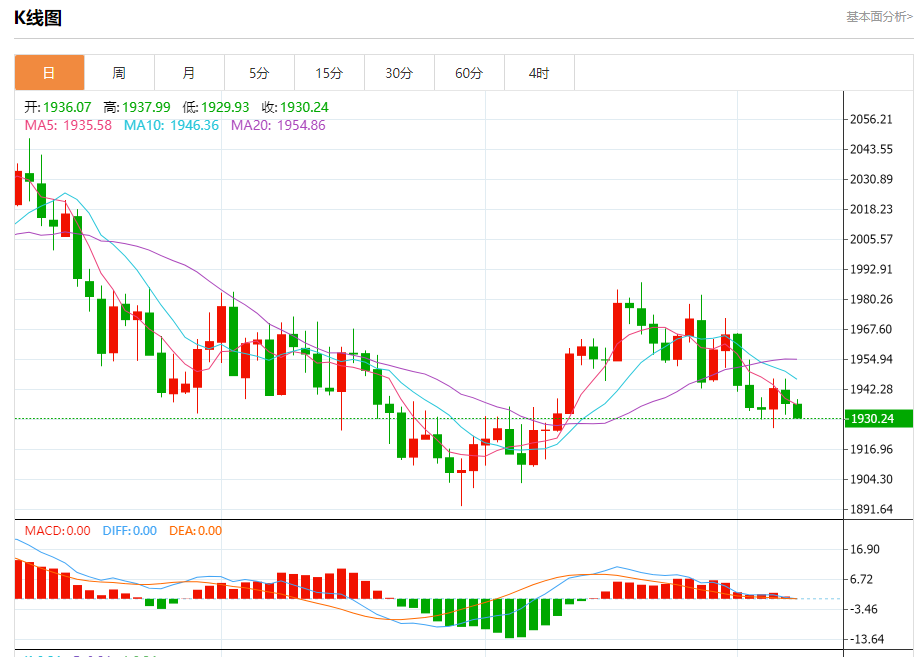
Task: Select the 日 daily chart tab
Action: [49, 73]
